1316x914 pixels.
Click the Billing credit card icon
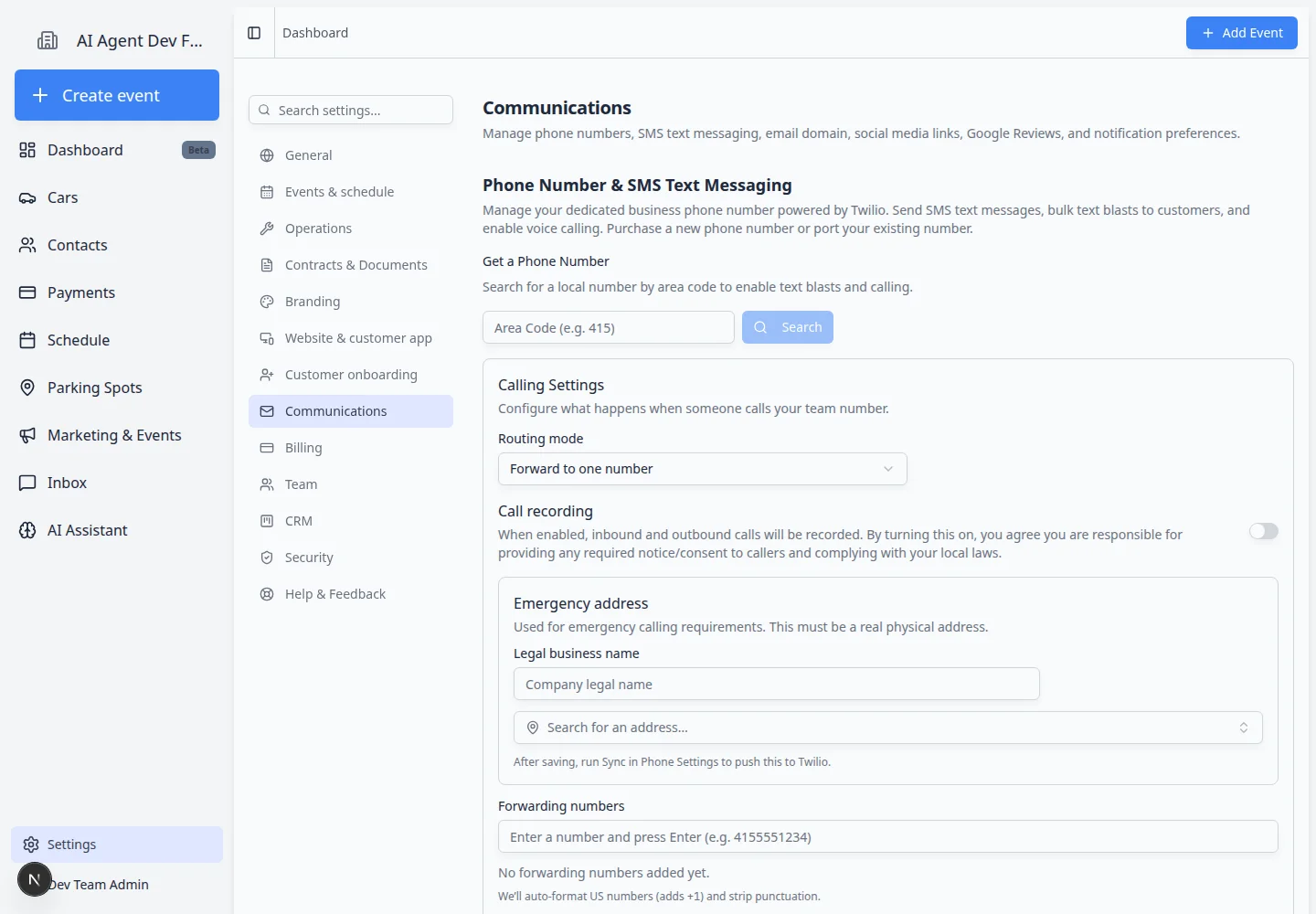pyautogui.click(x=267, y=448)
